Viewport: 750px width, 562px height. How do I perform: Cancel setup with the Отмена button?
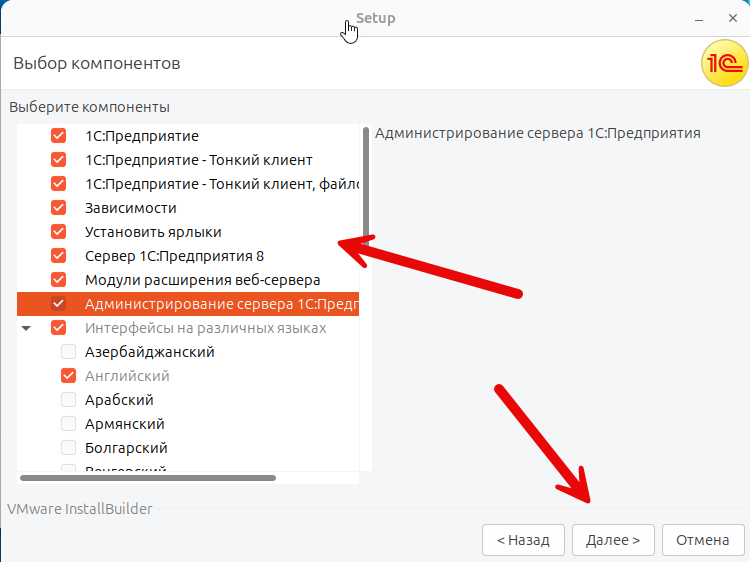[x=702, y=540]
